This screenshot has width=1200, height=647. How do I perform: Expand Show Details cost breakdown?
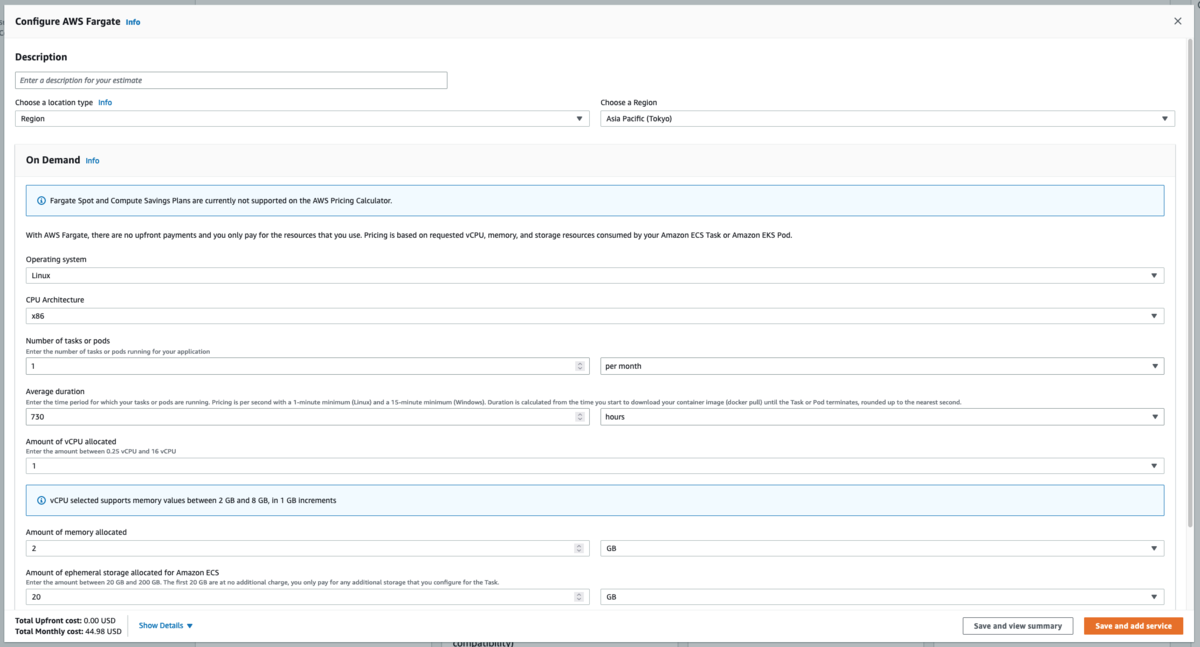(166, 625)
